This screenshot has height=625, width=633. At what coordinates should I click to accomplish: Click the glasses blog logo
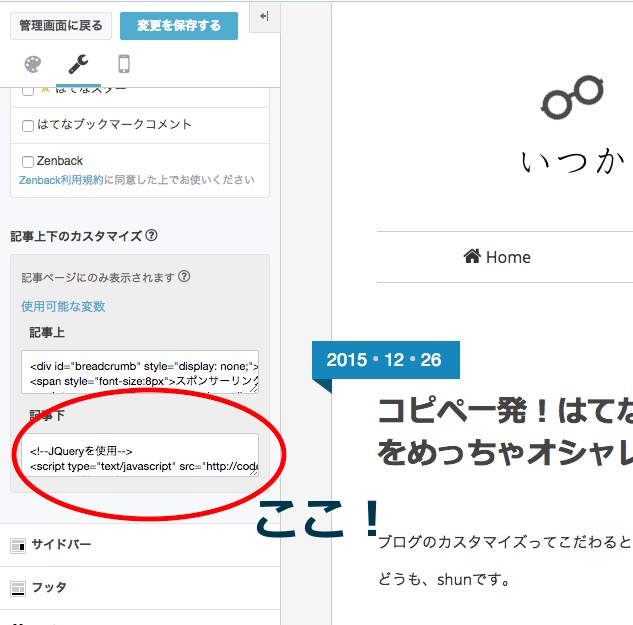tap(572, 97)
